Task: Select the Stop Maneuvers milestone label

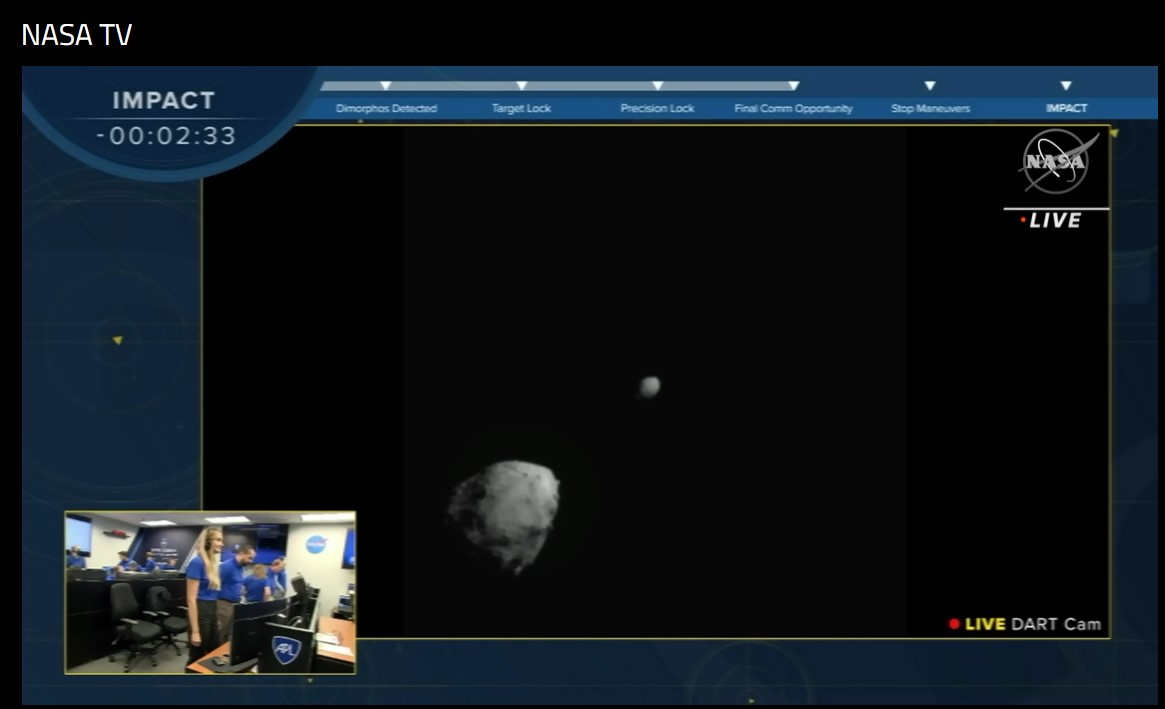Action: pos(930,108)
